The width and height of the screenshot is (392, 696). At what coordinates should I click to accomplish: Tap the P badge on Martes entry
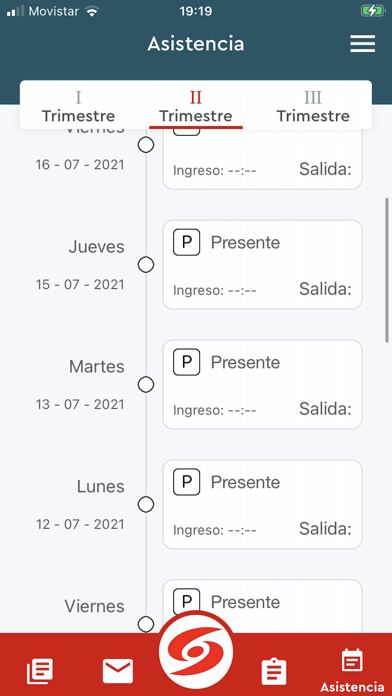pyautogui.click(x=186, y=362)
